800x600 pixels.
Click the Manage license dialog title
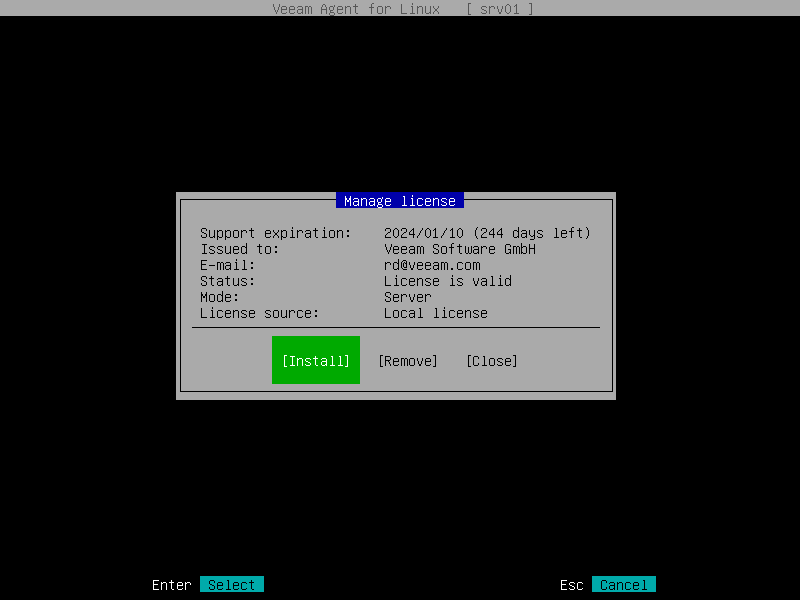click(x=399, y=200)
